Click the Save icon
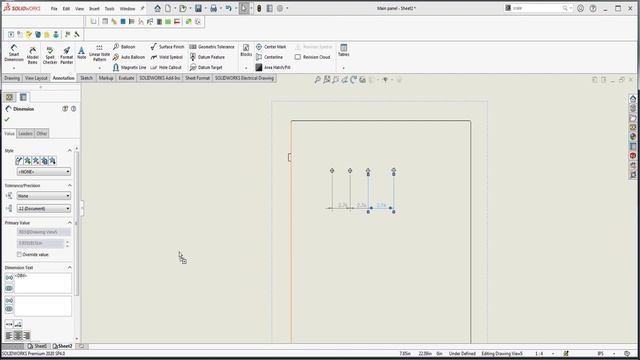Screen dimensions: 640x360 198,8
